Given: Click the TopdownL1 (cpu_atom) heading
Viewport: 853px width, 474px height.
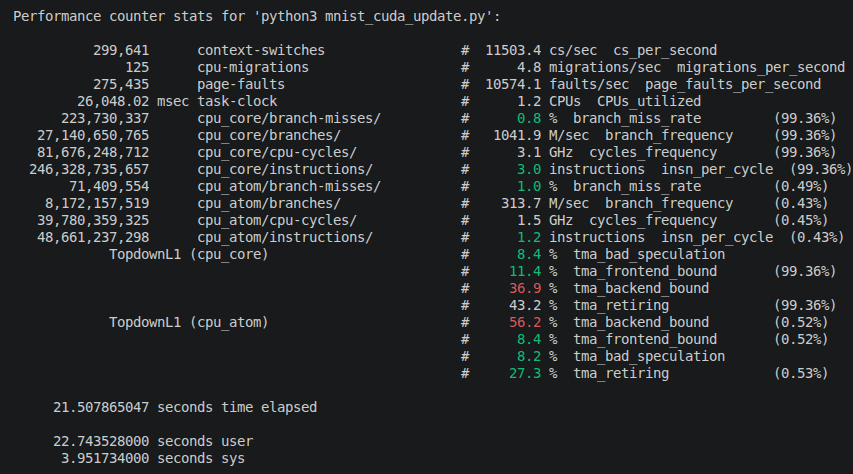Looking at the screenshot, I should tap(188, 323).
